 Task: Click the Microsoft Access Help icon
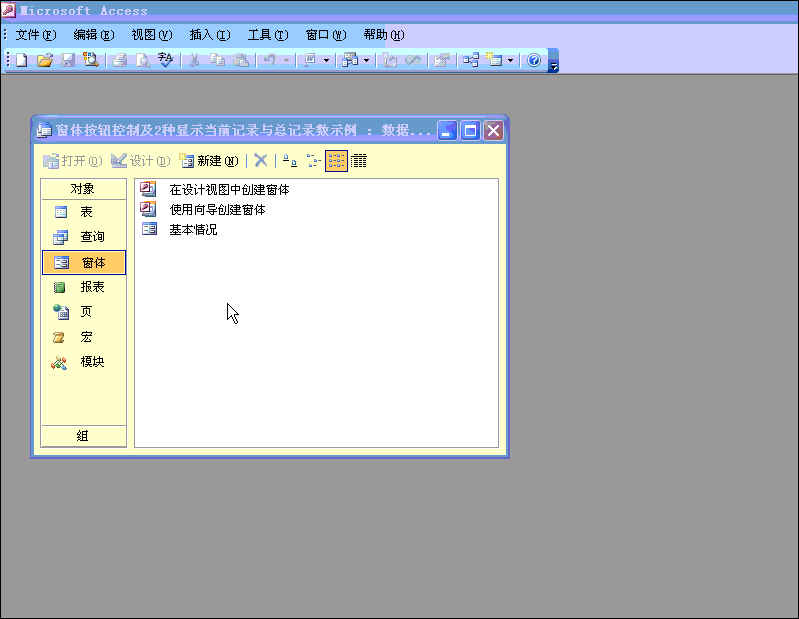click(x=534, y=60)
